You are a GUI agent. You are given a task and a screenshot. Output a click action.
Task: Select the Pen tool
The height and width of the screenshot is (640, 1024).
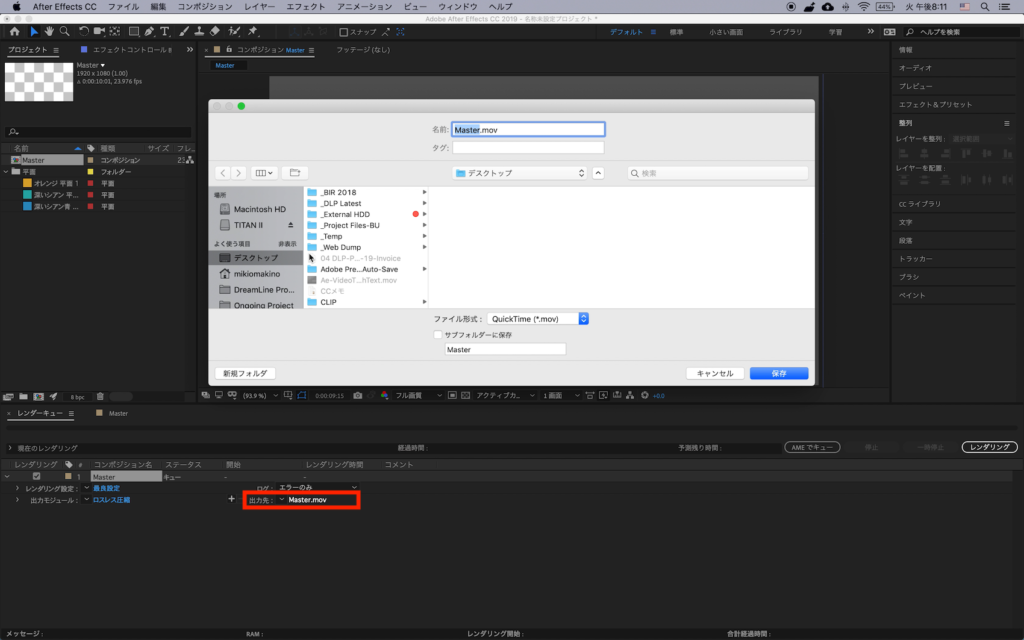click(x=148, y=32)
